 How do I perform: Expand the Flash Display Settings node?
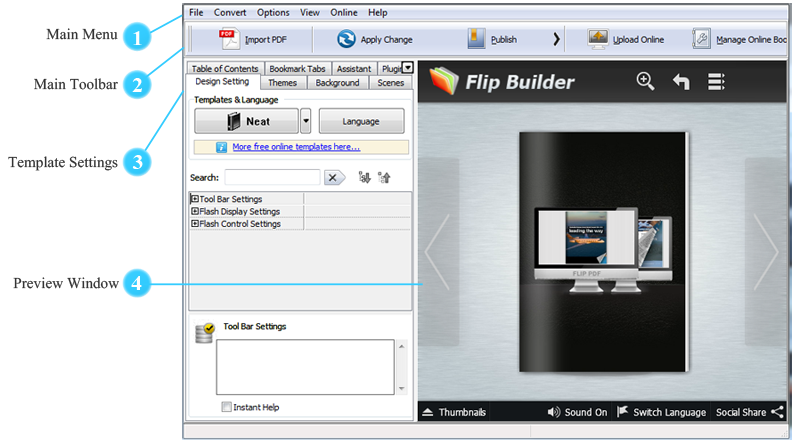pyautogui.click(x=194, y=211)
